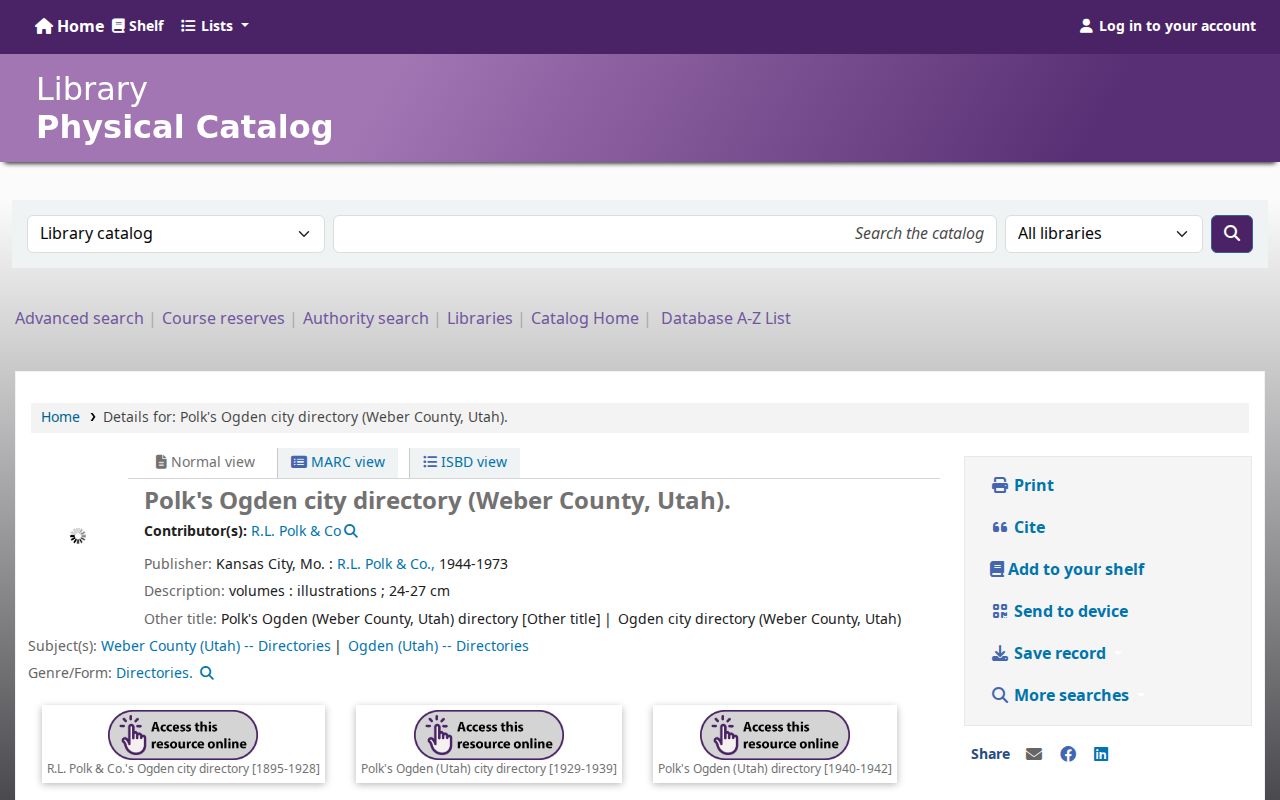Open publisher R.L. Polk & Co., link
The height and width of the screenshot is (800, 1280).
[386, 564]
